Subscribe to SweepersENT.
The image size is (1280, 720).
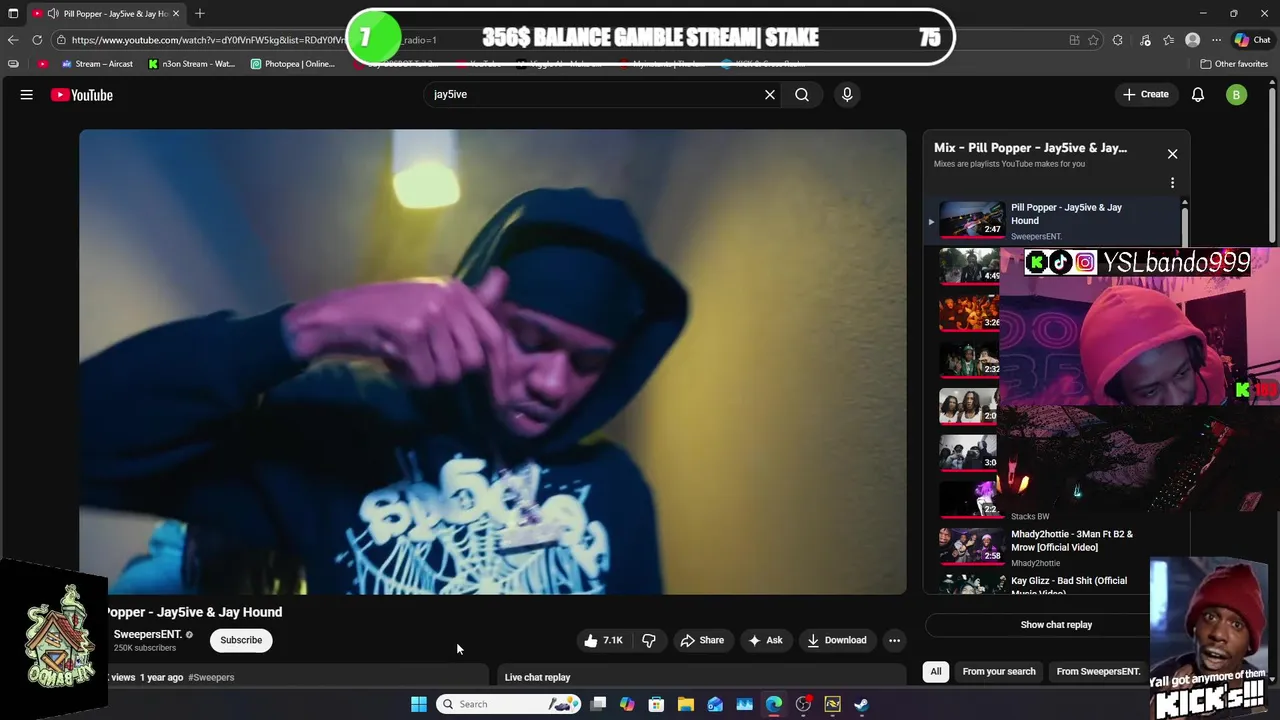241,640
